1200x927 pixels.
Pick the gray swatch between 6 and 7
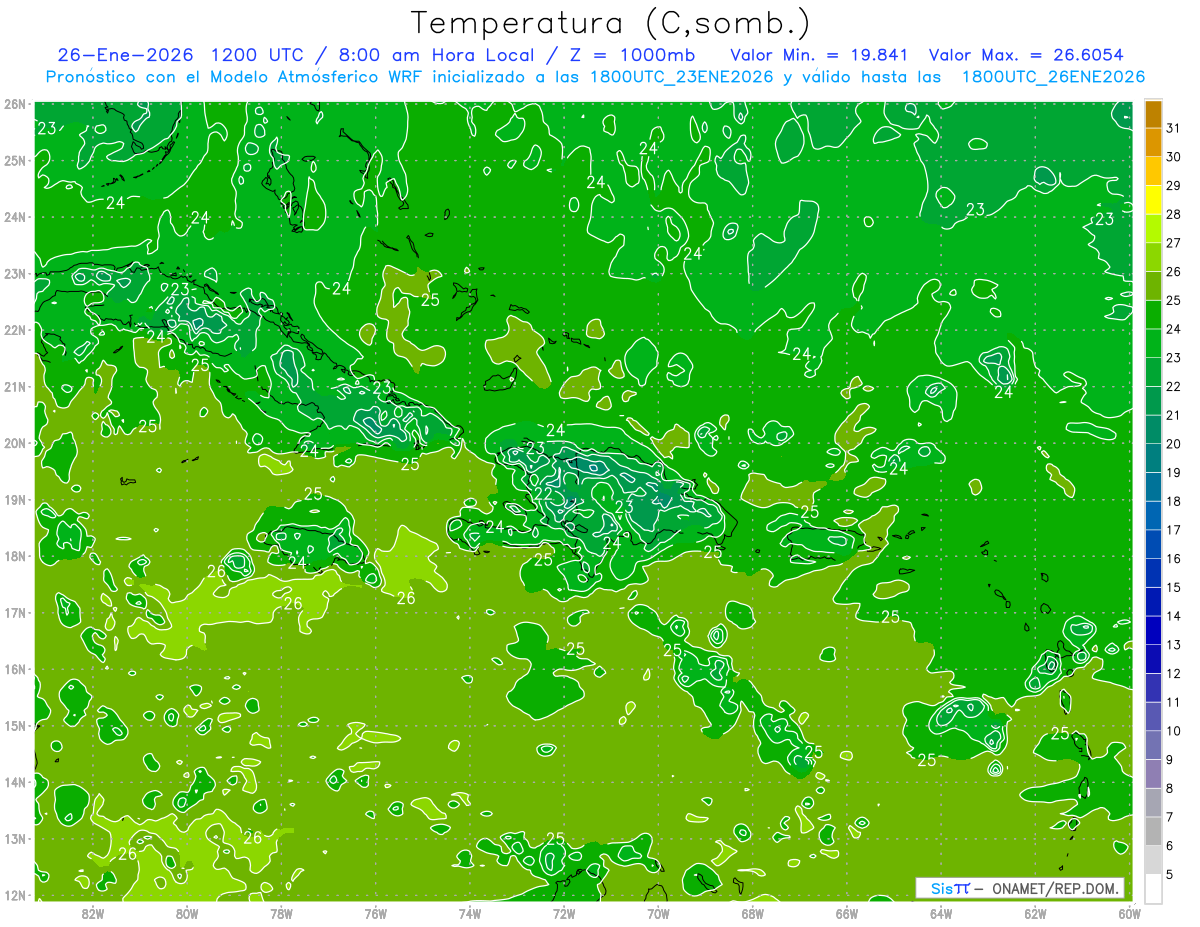coord(1153,830)
